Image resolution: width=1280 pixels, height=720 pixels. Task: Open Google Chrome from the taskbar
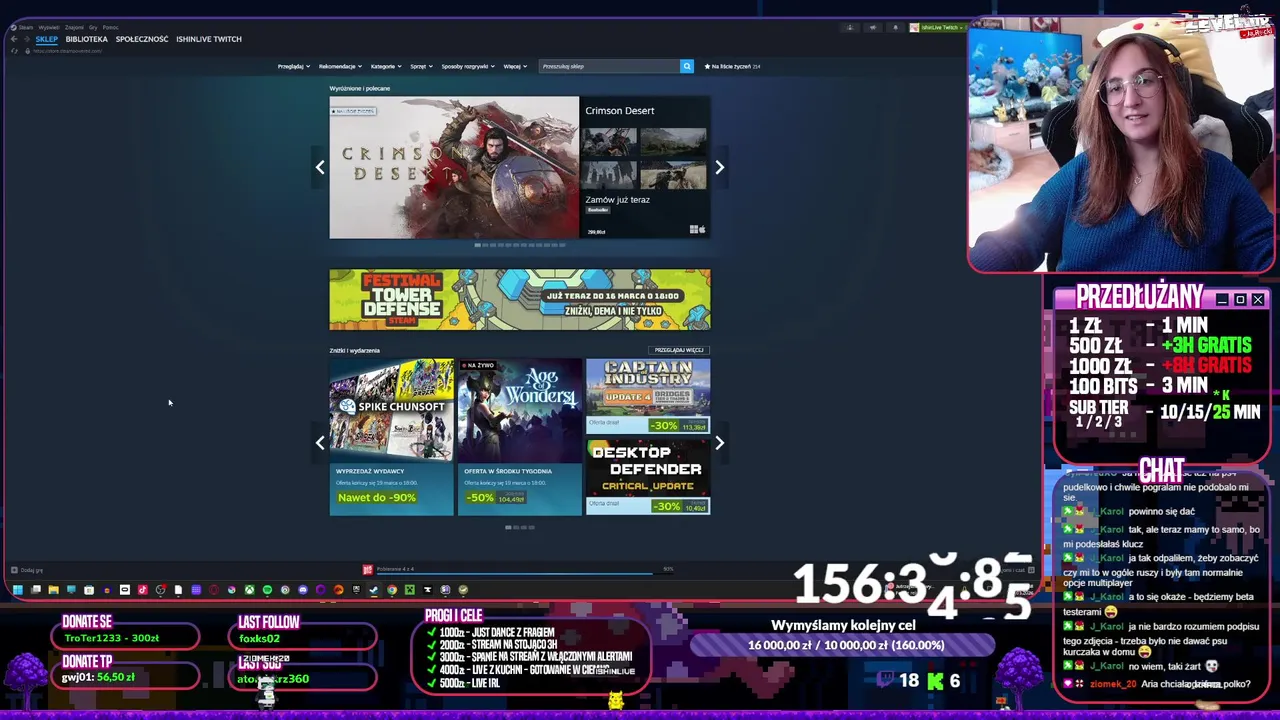point(392,590)
